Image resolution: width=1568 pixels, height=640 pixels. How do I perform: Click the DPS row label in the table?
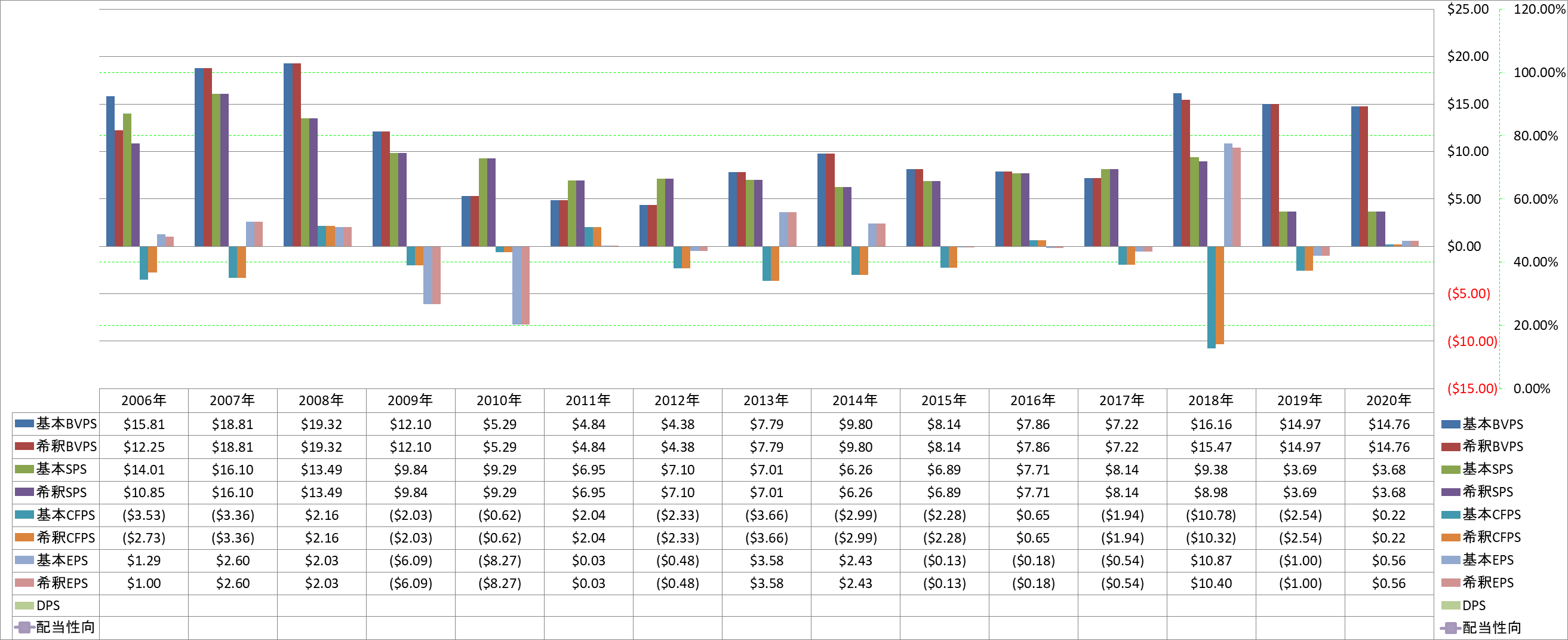tap(48, 605)
